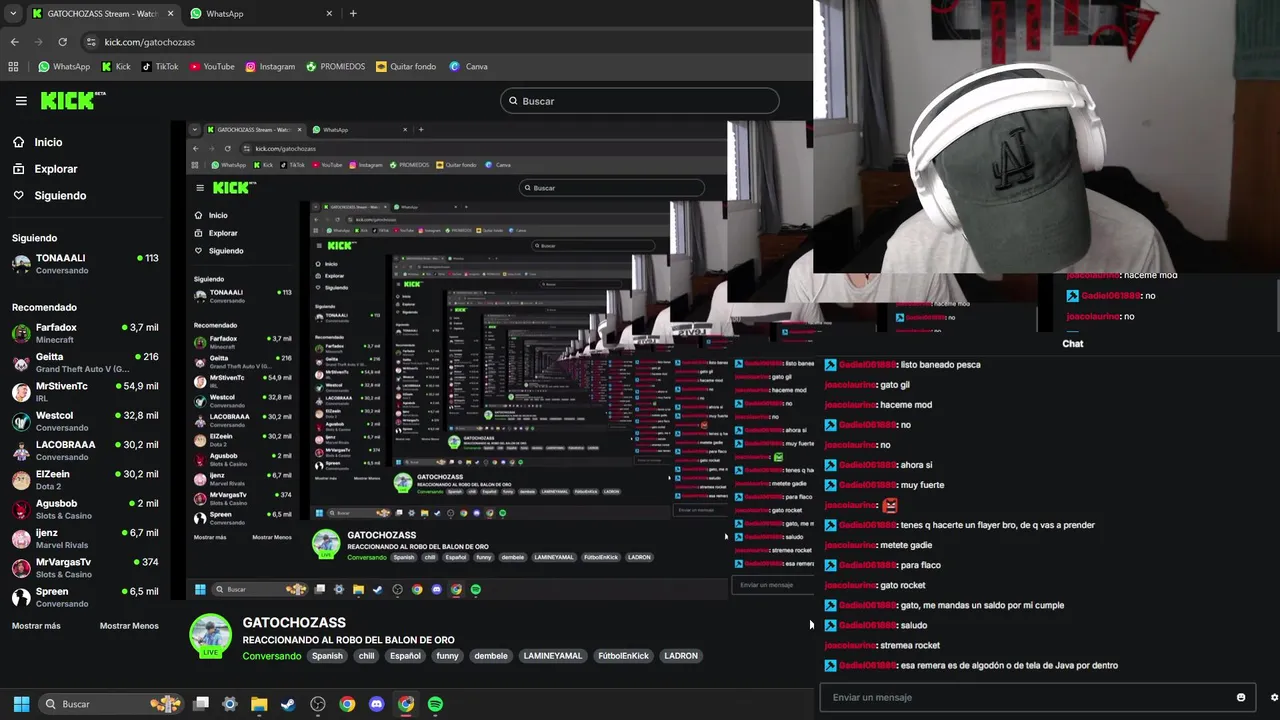Open the Canva bookmark
Viewport: 1280px width, 720px height.
(x=468, y=67)
